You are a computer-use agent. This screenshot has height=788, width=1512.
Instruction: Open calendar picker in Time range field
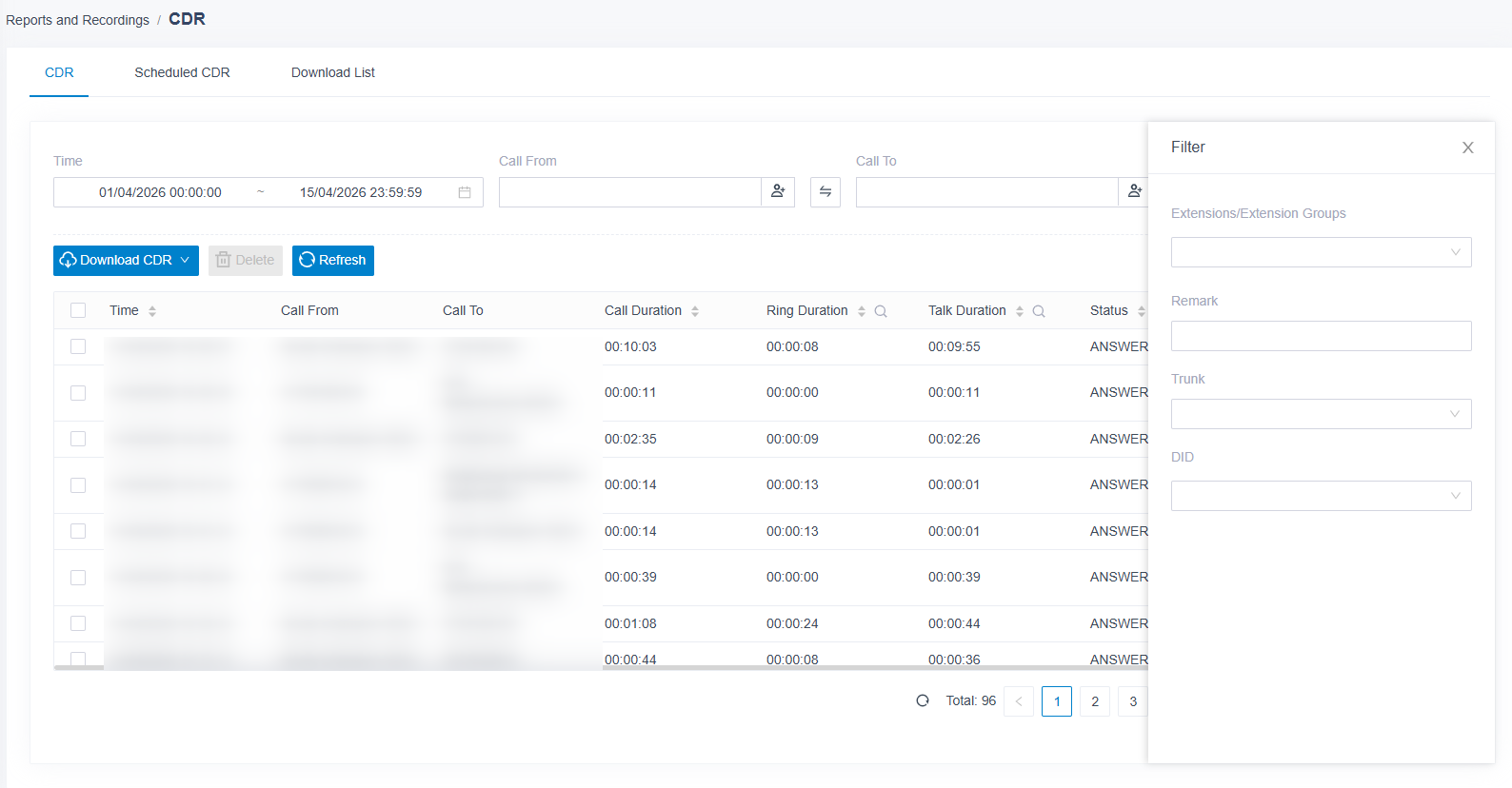[x=465, y=192]
